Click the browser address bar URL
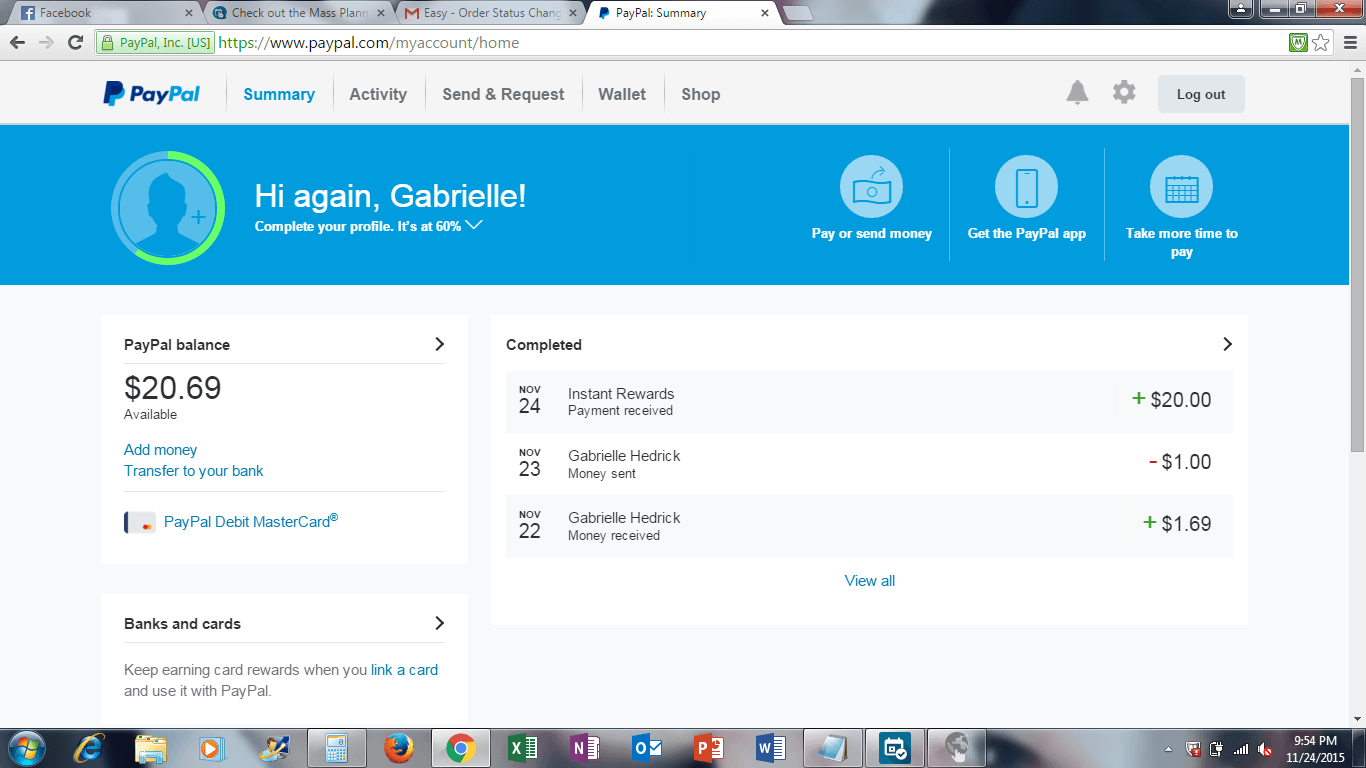Viewport: 1366px width, 768px height. coord(368,43)
